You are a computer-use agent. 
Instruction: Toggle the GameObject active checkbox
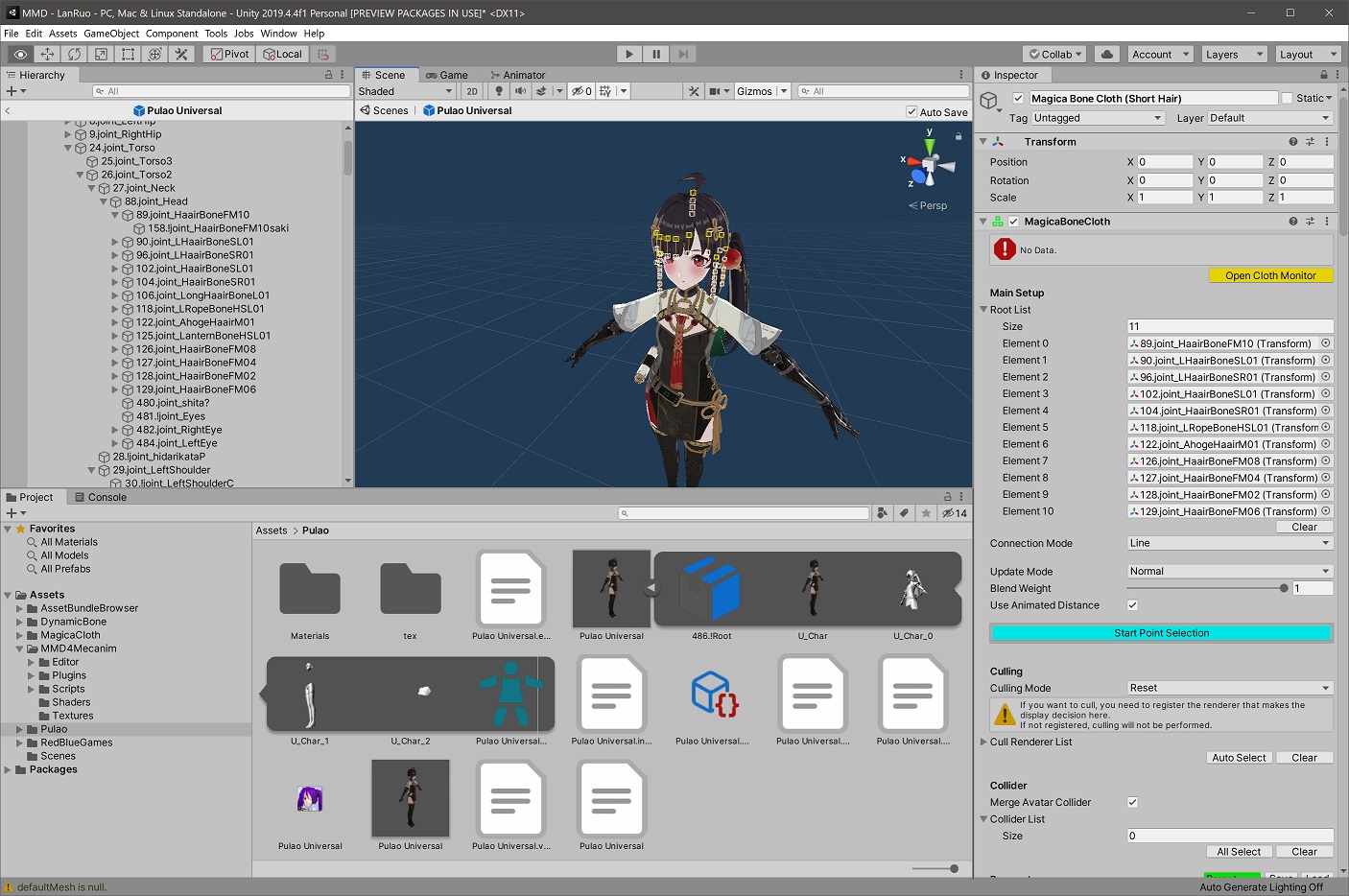pyautogui.click(x=1018, y=98)
